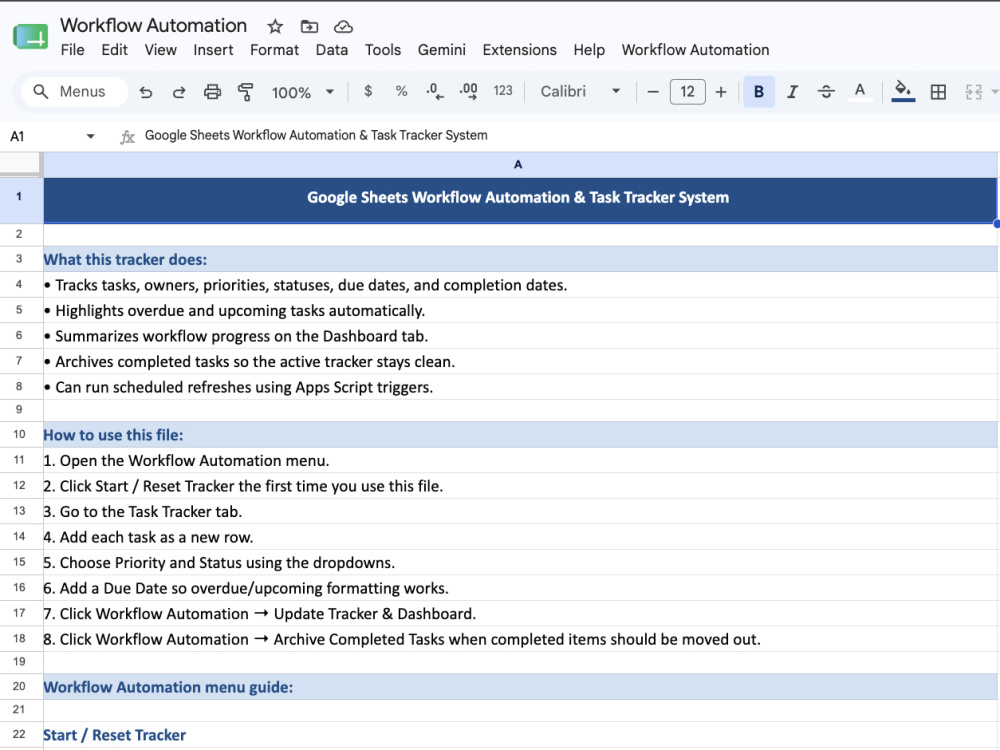
Task: Click the Google Sheets home icon
Action: pos(31,36)
